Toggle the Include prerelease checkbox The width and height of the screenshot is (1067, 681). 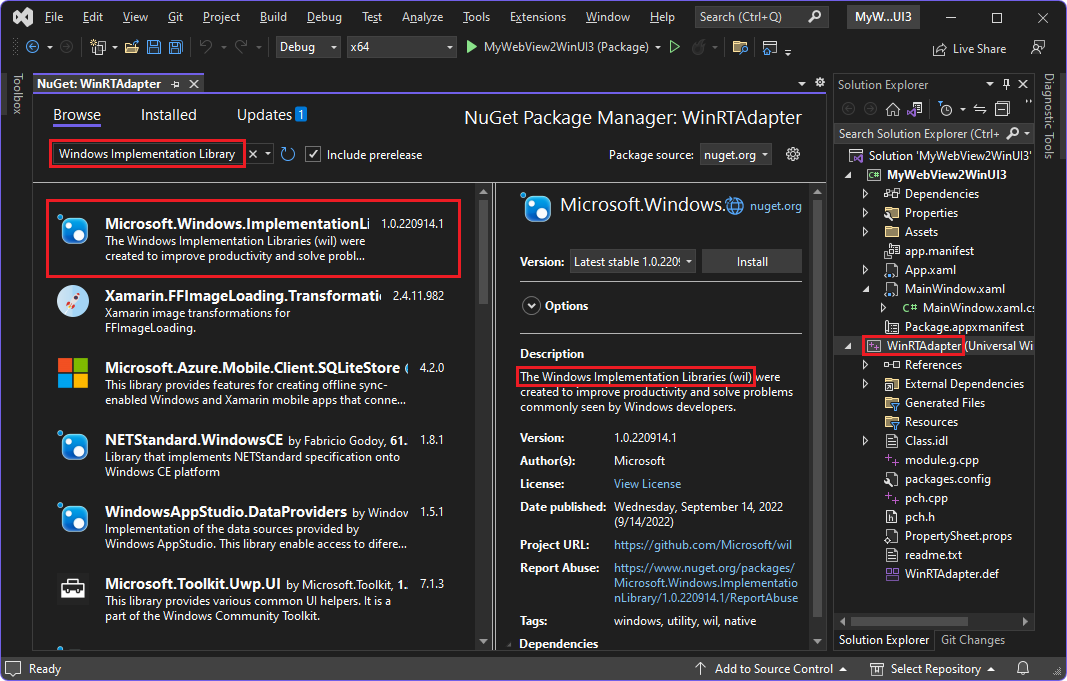click(x=313, y=154)
